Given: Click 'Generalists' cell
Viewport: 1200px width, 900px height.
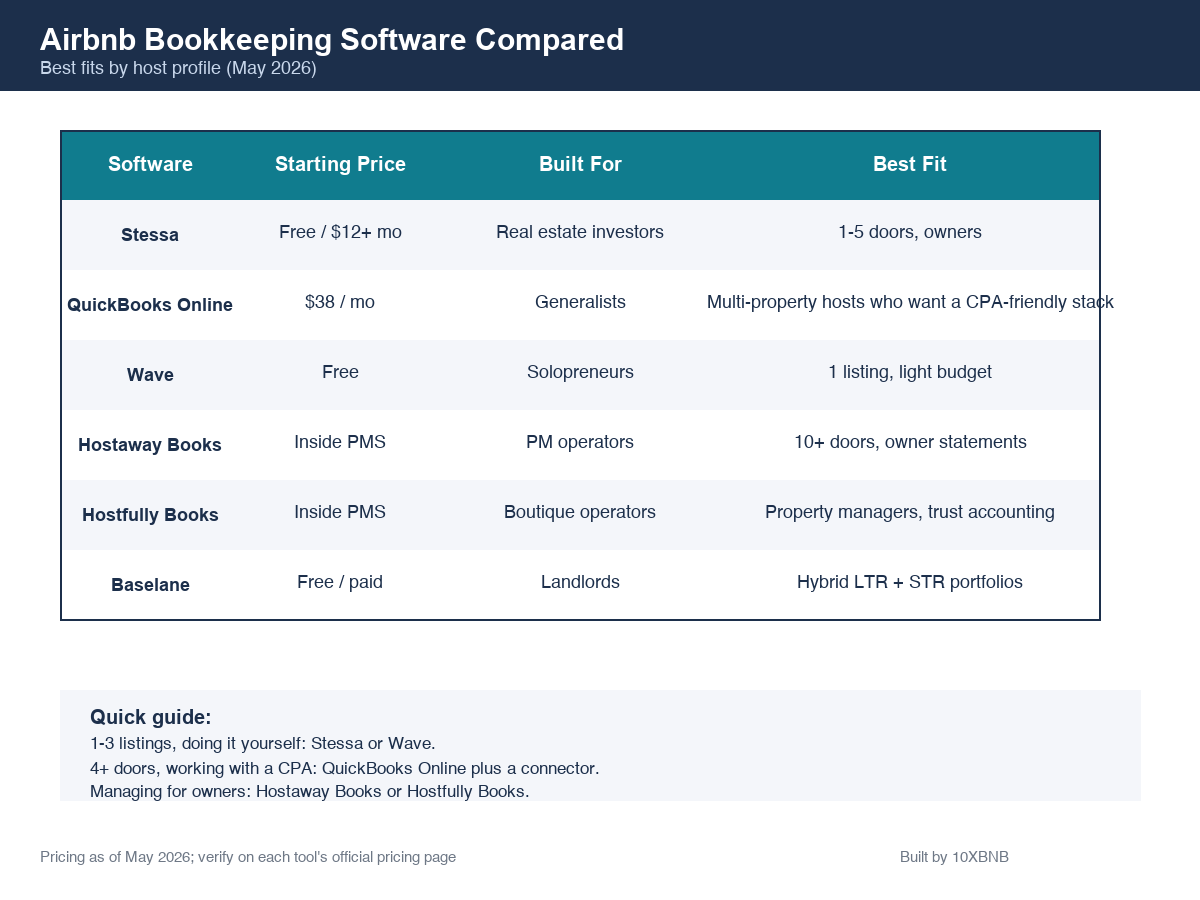Looking at the screenshot, I should pos(580,302).
